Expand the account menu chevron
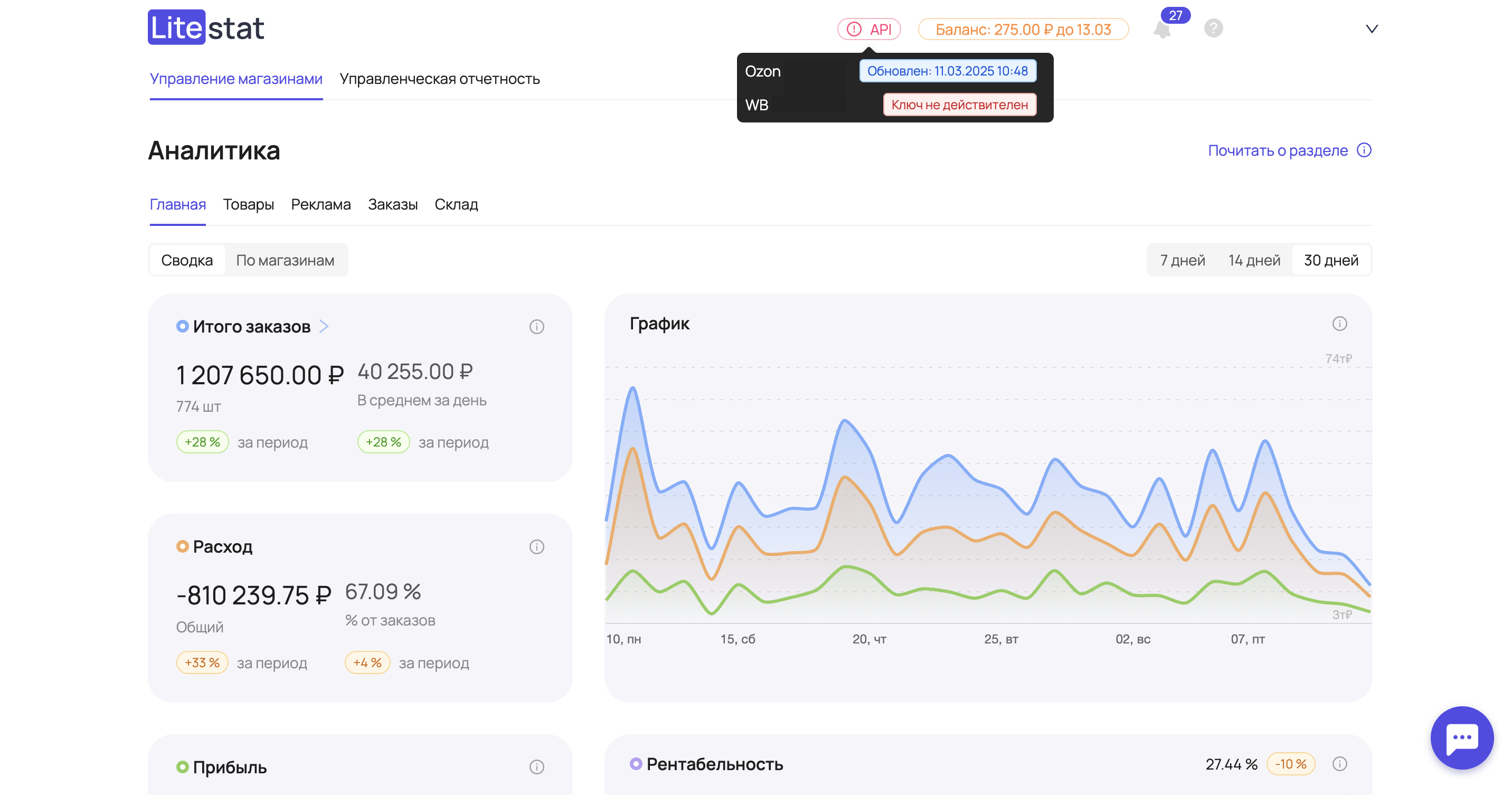This screenshot has width=1512, height=796. click(1372, 29)
